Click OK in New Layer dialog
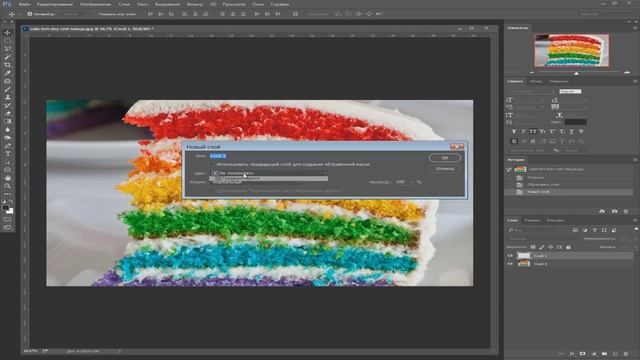The height and width of the screenshot is (360, 640). tap(445, 158)
